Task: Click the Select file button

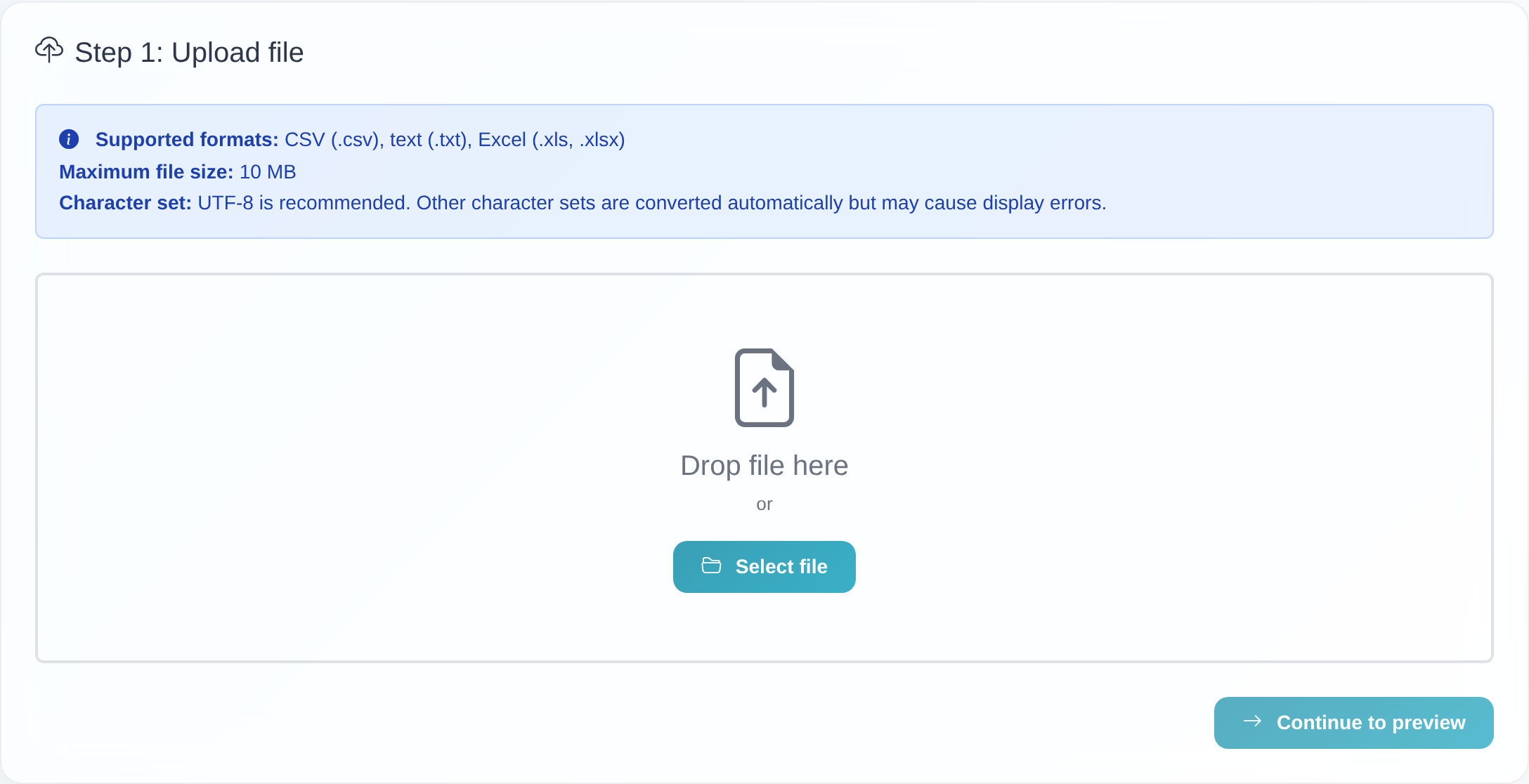Action: 764,566
